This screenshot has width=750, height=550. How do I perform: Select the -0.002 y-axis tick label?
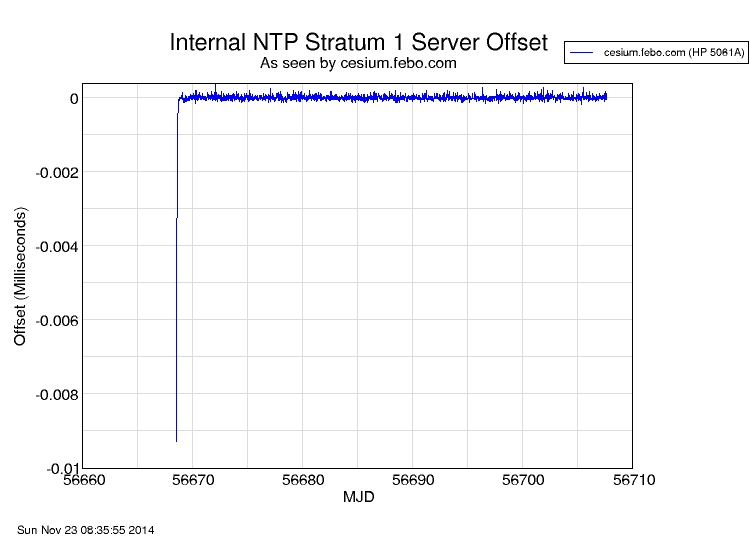pos(57,172)
